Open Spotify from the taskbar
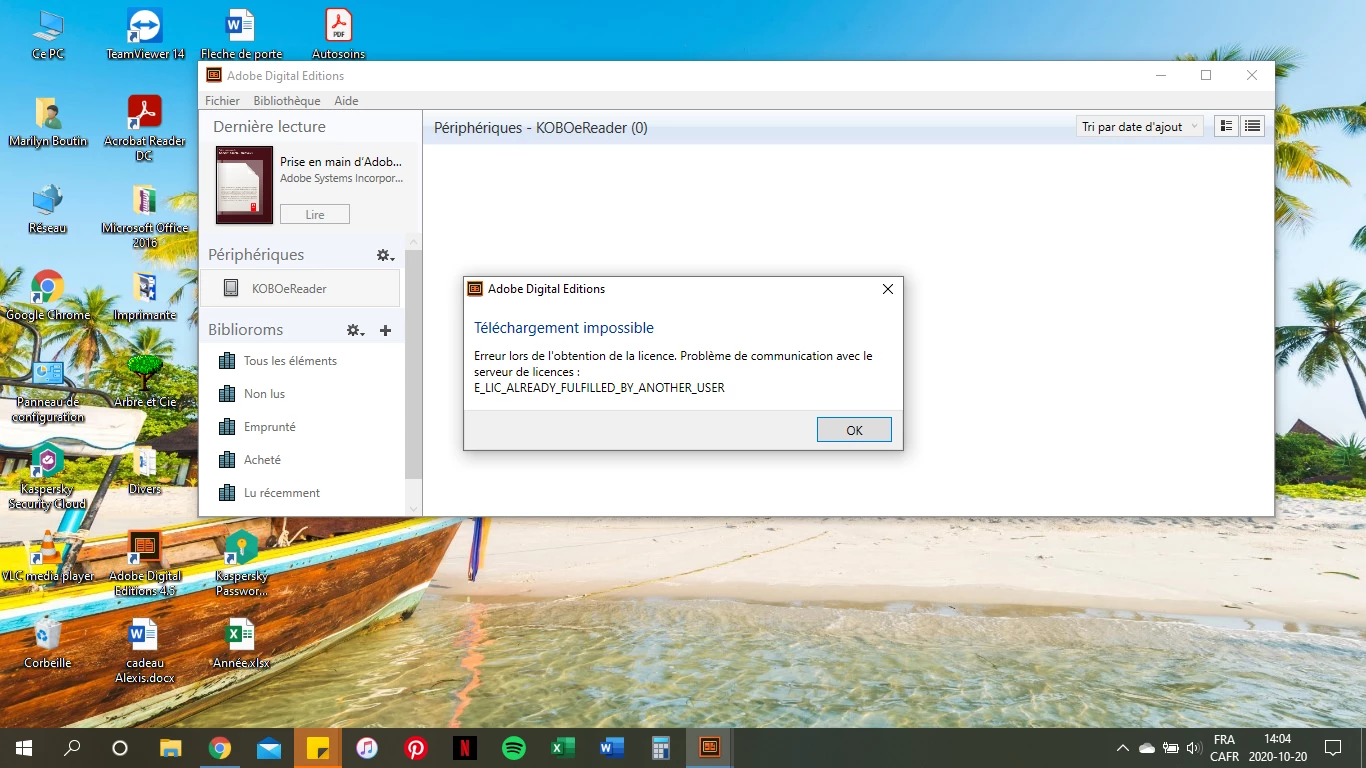1366x768 pixels. coord(514,747)
